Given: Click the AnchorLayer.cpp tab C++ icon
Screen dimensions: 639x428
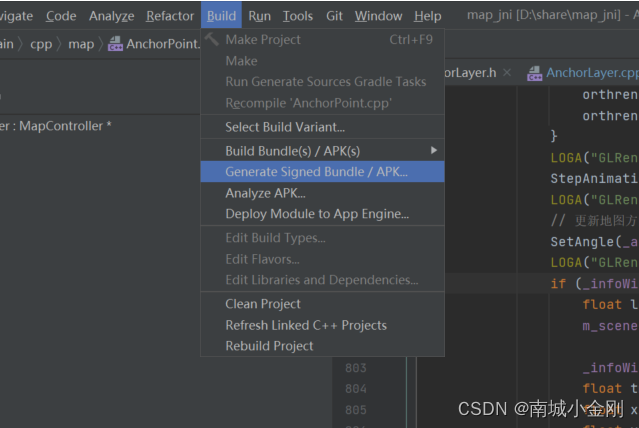Looking at the screenshot, I should (535, 73).
